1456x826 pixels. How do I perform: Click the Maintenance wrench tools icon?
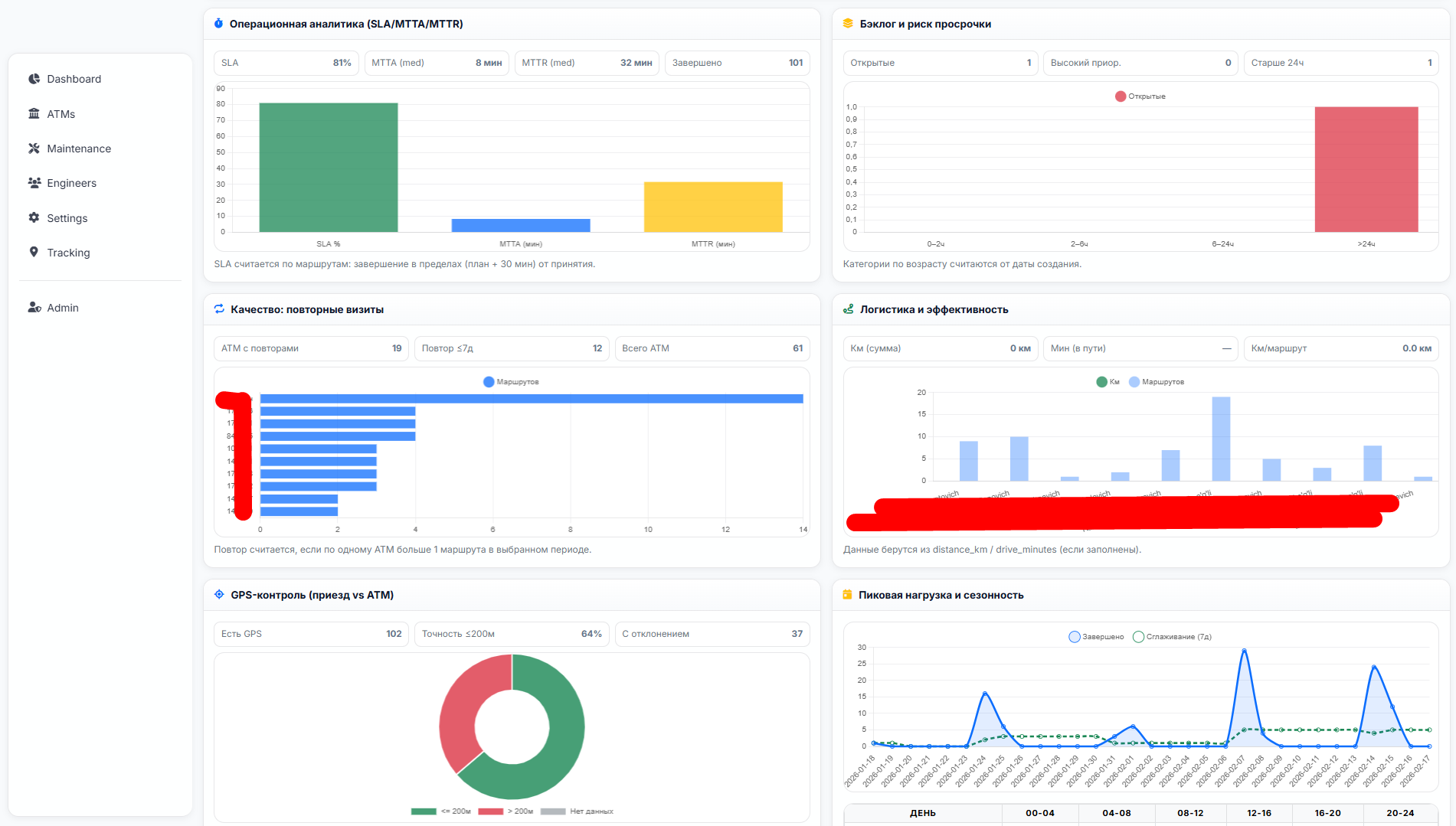(34, 149)
